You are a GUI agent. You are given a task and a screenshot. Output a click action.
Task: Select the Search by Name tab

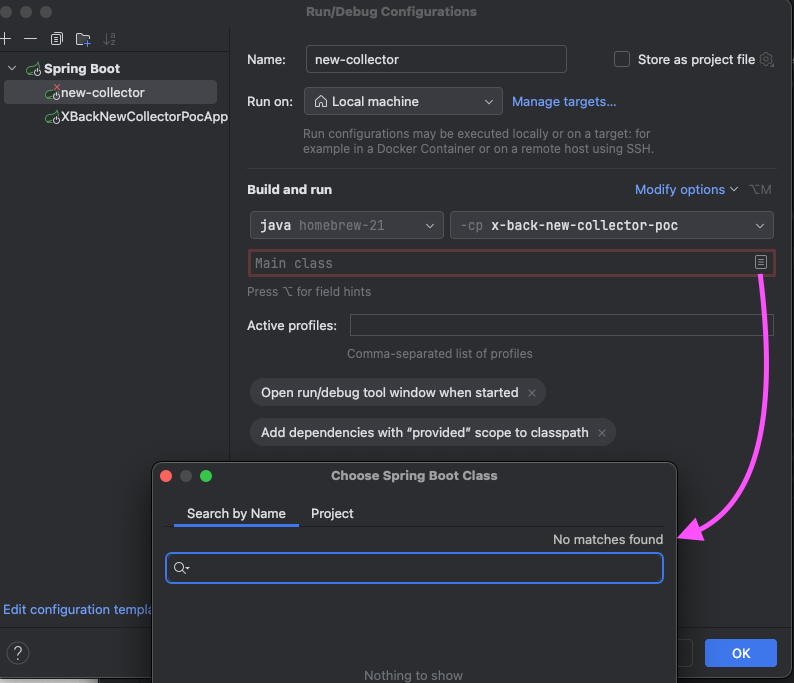click(236, 513)
